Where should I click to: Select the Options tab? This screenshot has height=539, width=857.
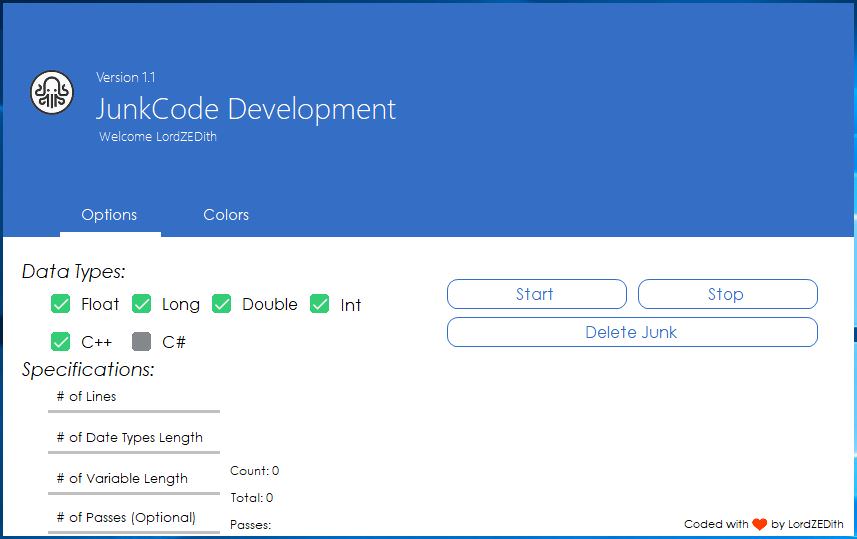109,215
